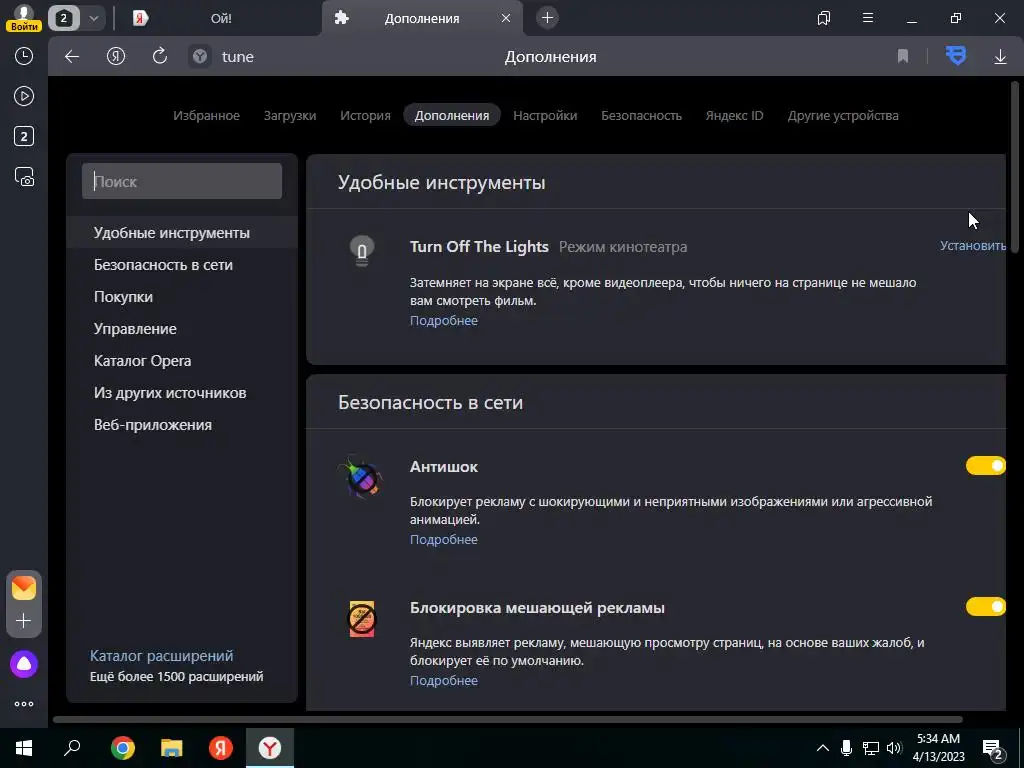This screenshot has width=1024, height=768.
Task: Select Удобные инструменты in left menu
Action: pyautogui.click(x=182, y=232)
